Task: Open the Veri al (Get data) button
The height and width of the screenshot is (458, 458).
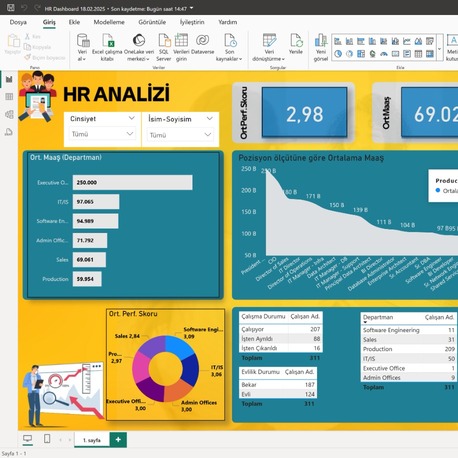Action: point(82,47)
